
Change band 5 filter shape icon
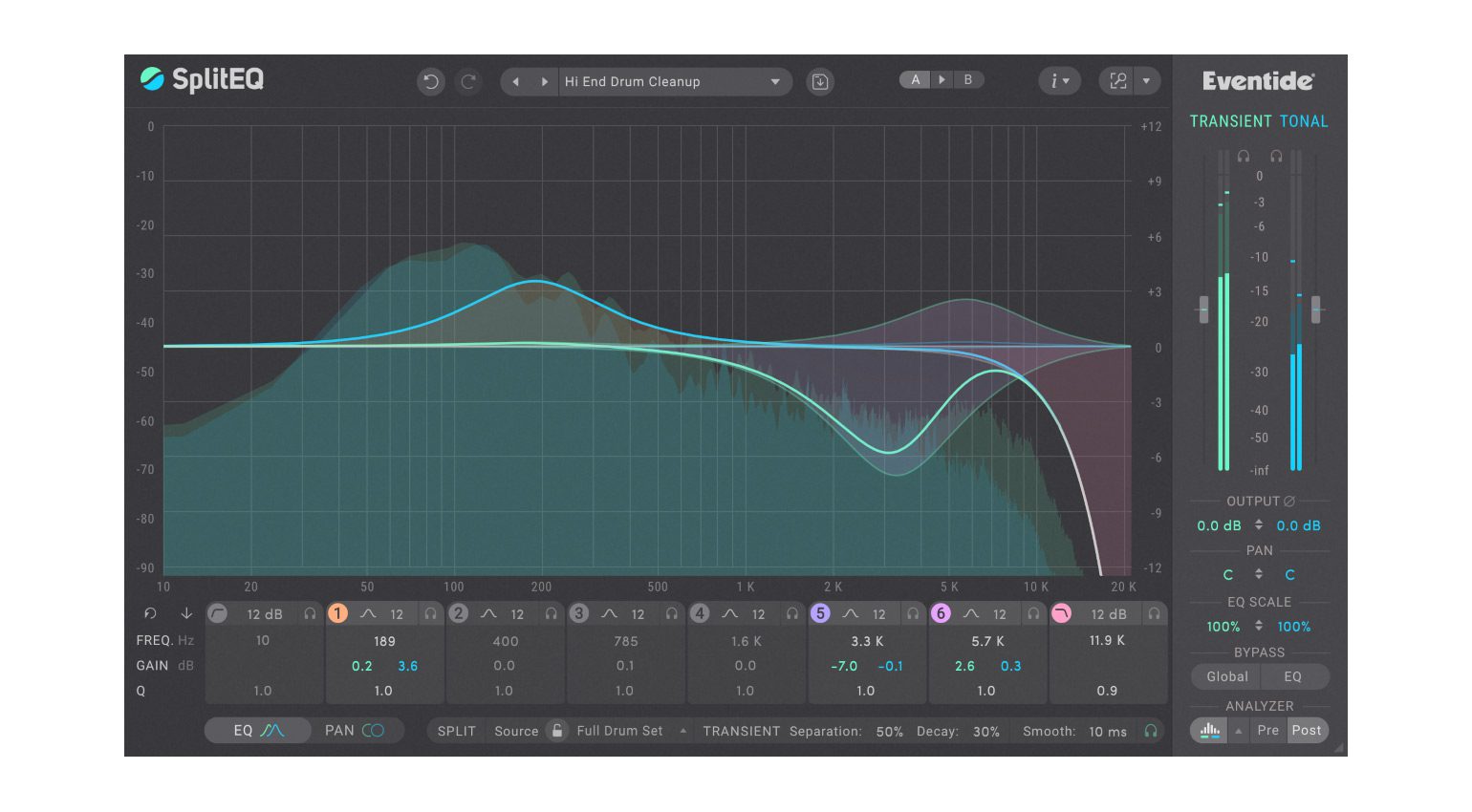coord(850,614)
